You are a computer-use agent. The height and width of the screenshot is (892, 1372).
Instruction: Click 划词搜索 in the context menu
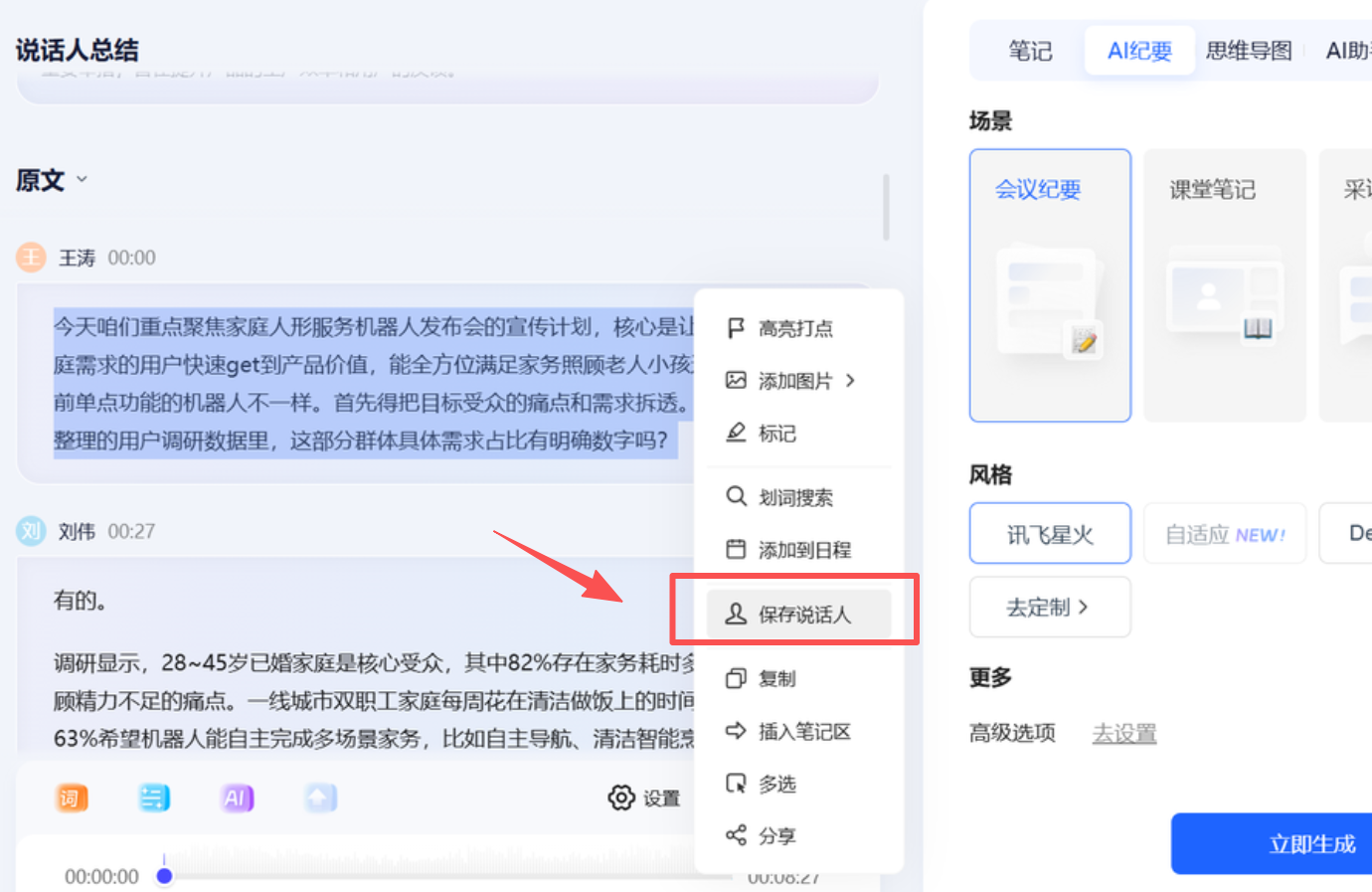(794, 497)
